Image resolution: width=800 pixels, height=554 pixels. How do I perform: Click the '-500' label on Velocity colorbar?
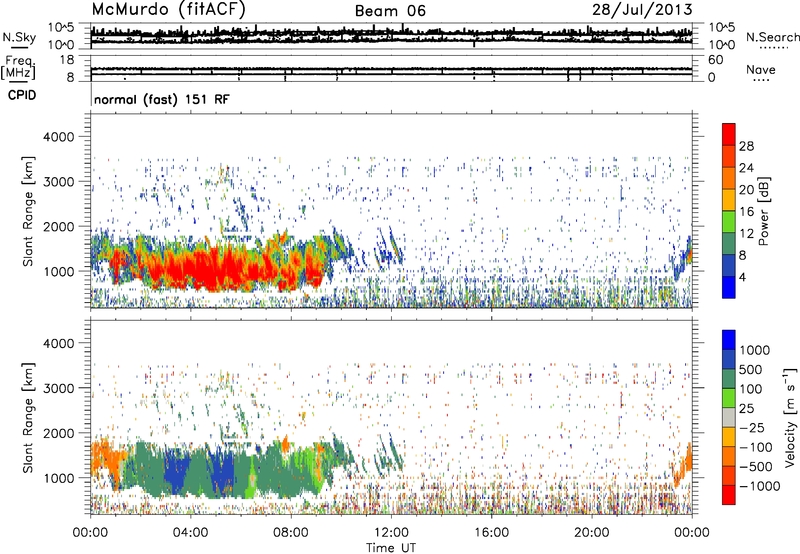756,466
